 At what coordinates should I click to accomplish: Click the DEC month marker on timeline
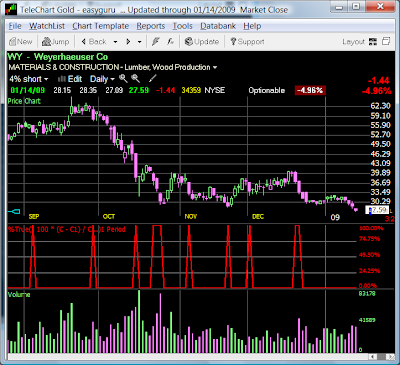pos(258,217)
